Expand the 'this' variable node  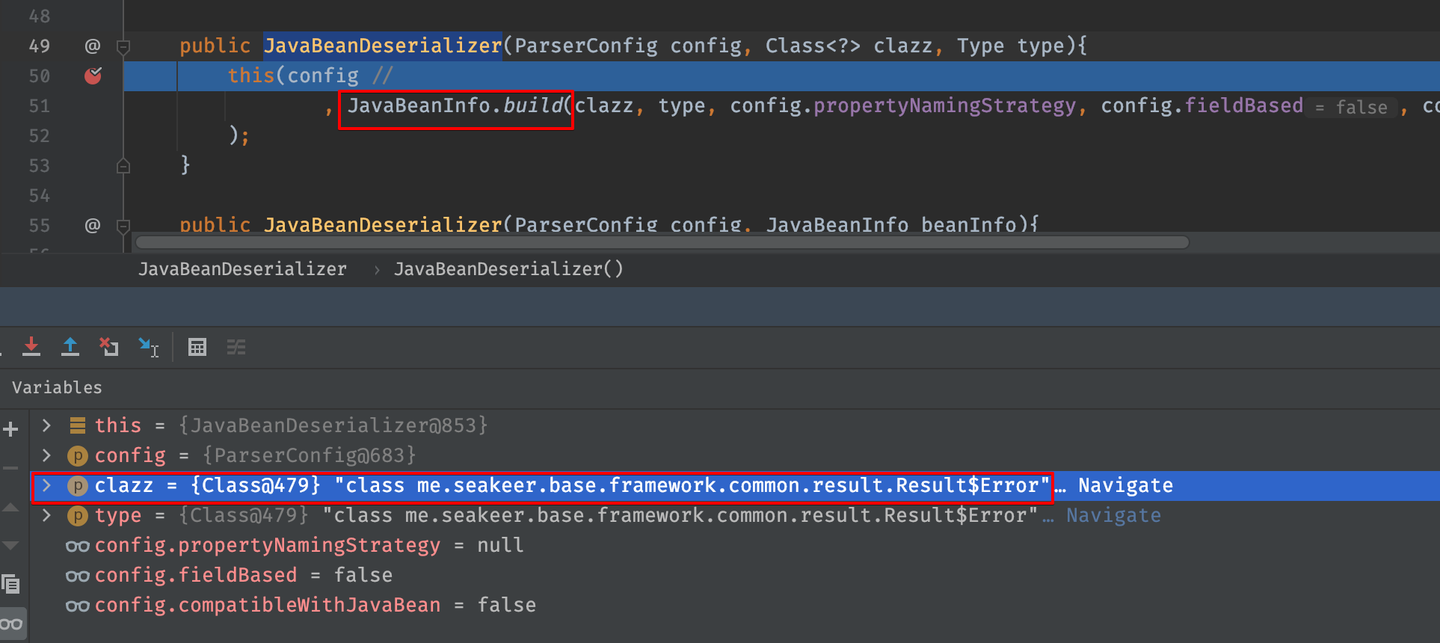pos(46,426)
